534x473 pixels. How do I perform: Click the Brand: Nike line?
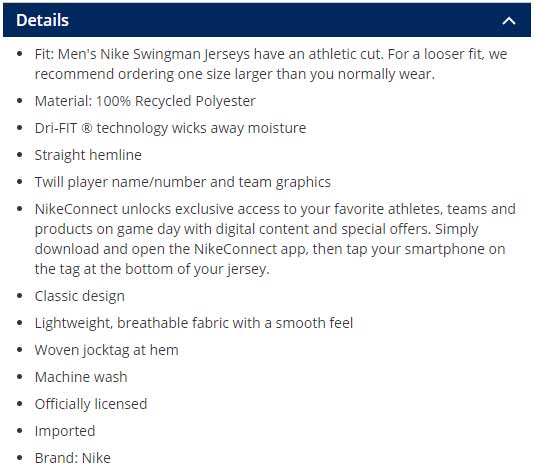click(x=73, y=458)
